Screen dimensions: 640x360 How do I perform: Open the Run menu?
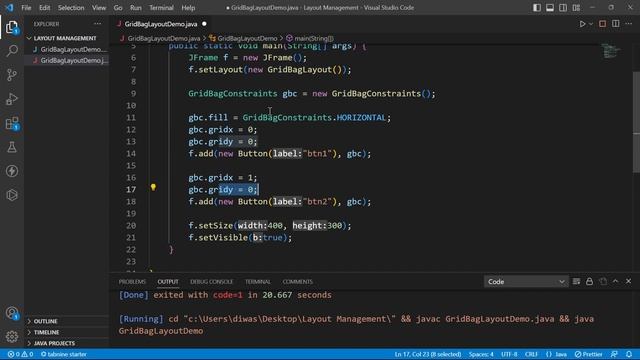coord(136,8)
